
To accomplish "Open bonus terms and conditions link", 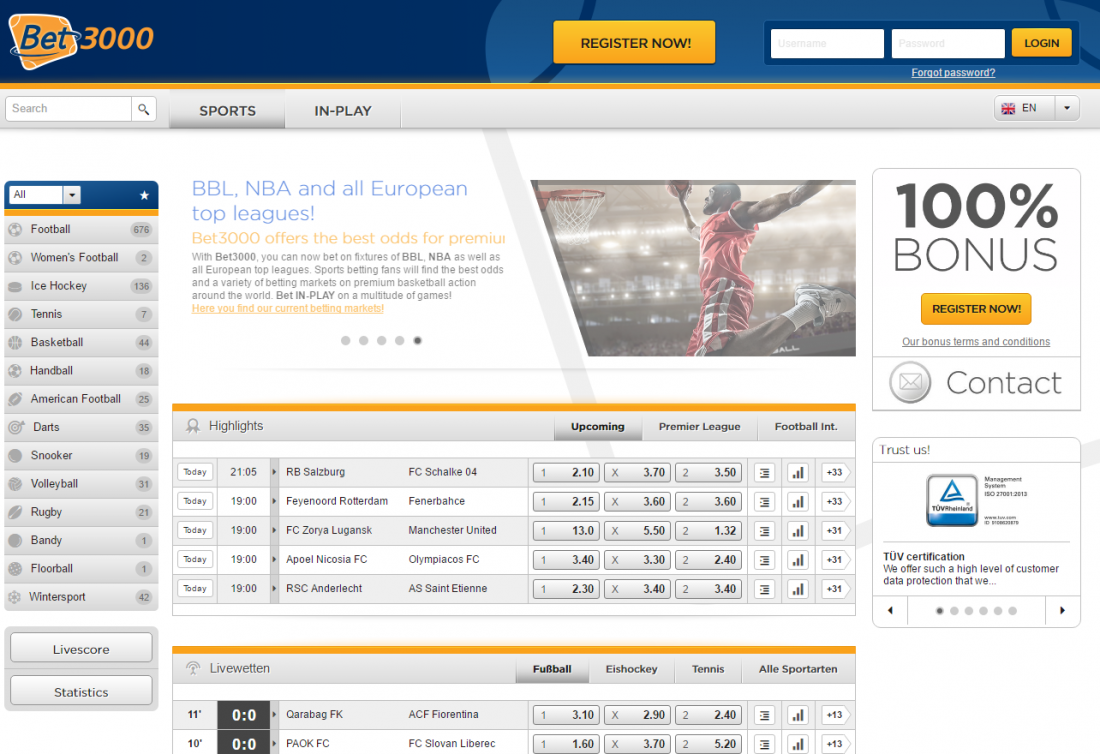I will 976,342.
